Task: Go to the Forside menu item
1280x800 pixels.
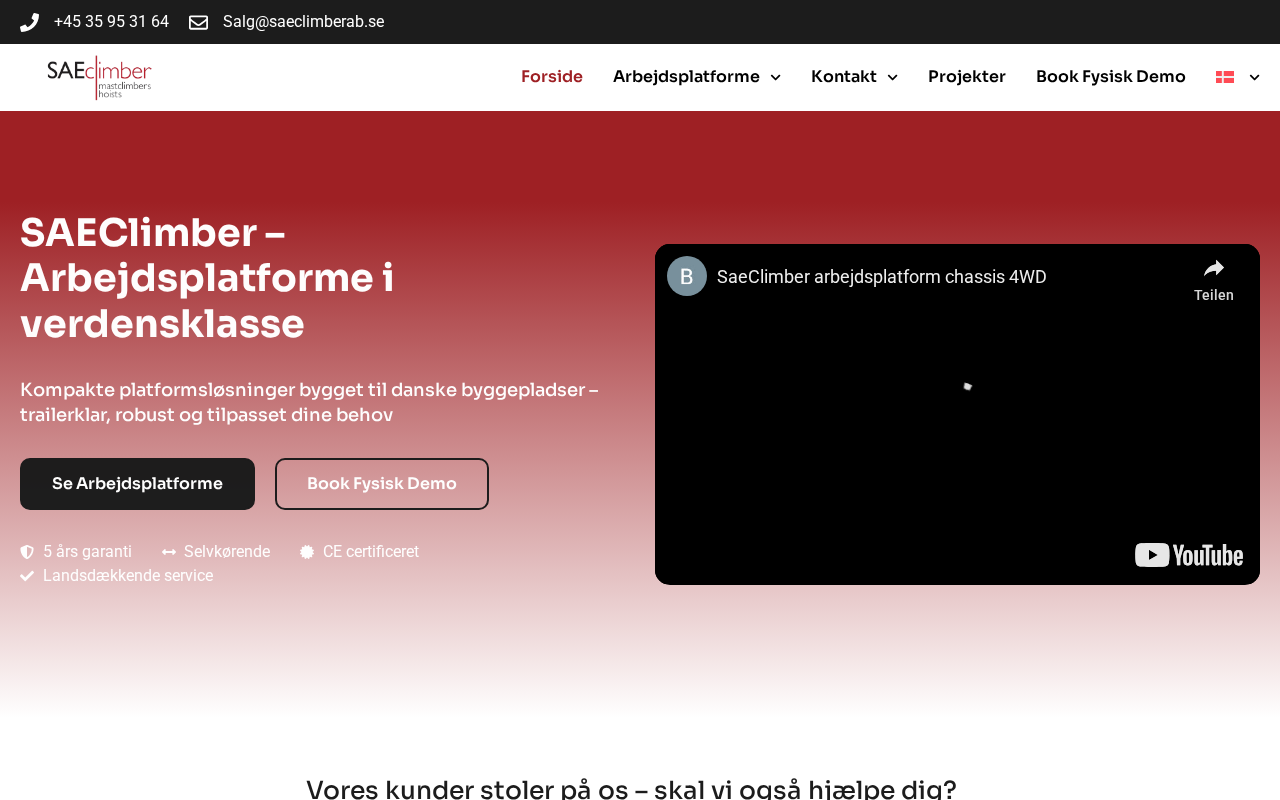Action: click(552, 77)
